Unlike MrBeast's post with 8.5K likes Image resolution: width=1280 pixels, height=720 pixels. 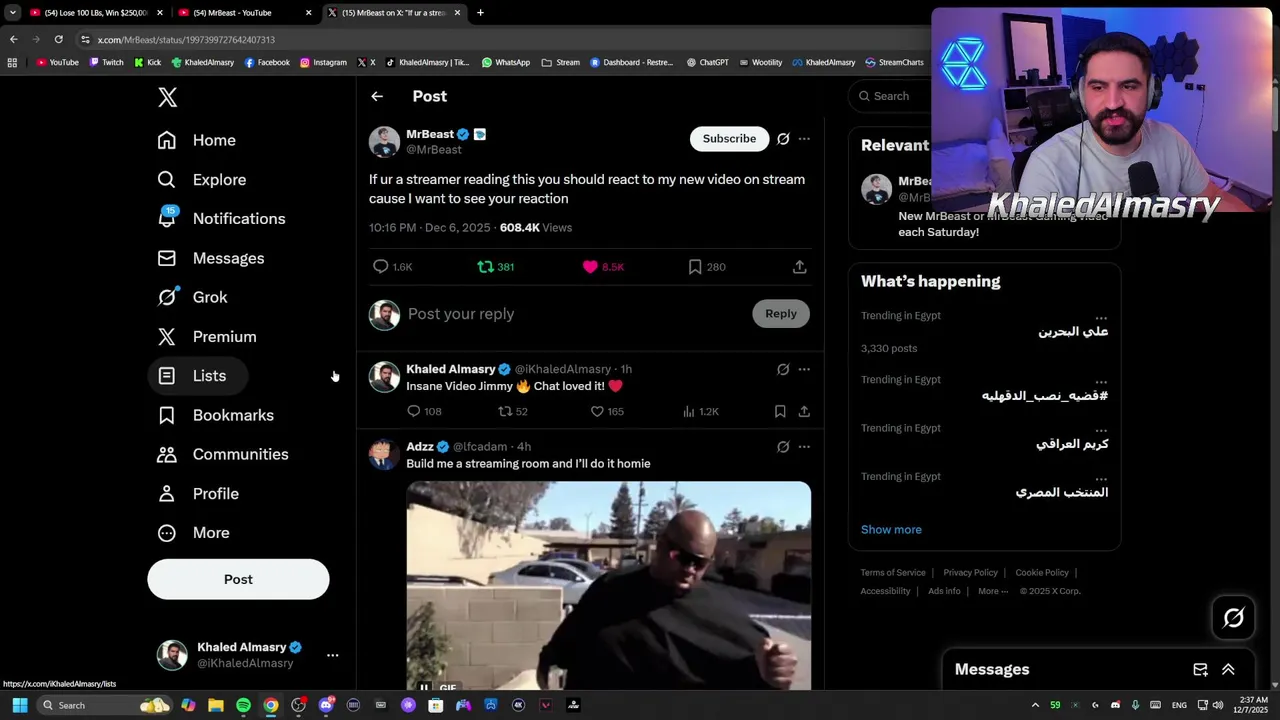590,267
